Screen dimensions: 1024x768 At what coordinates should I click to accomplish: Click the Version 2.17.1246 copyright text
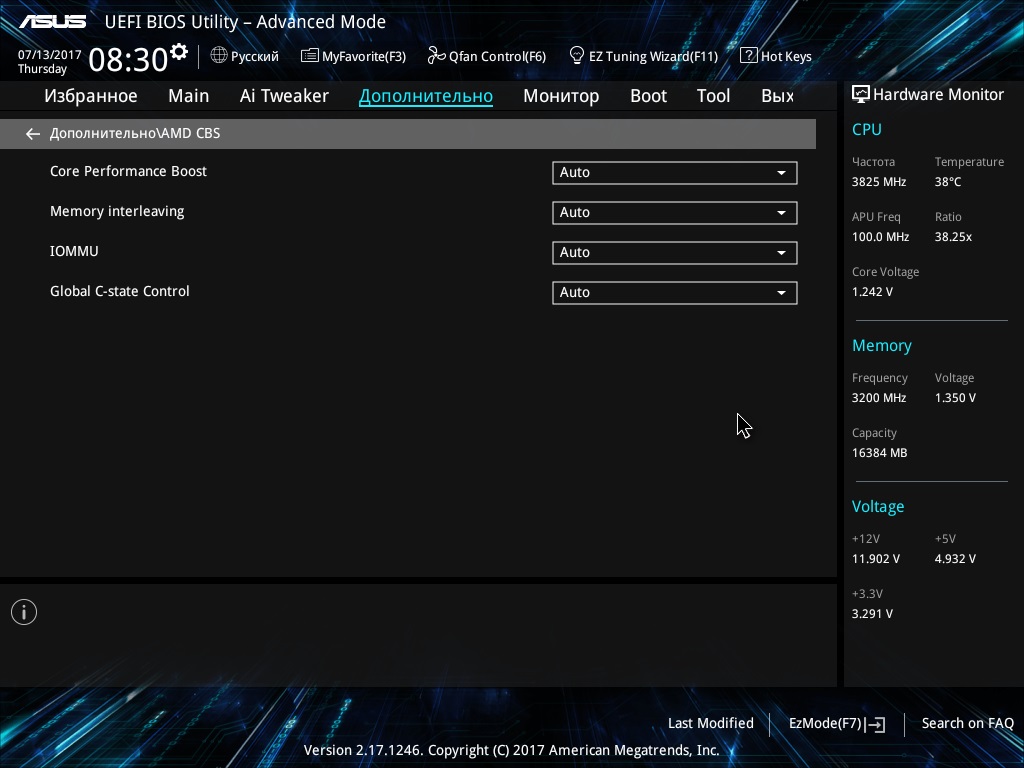[x=511, y=750]
